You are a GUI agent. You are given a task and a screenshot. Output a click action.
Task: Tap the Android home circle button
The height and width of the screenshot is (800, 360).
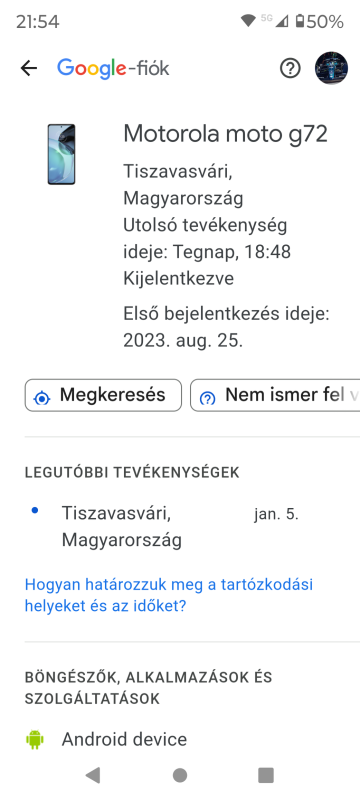click(x=179, y=775)
